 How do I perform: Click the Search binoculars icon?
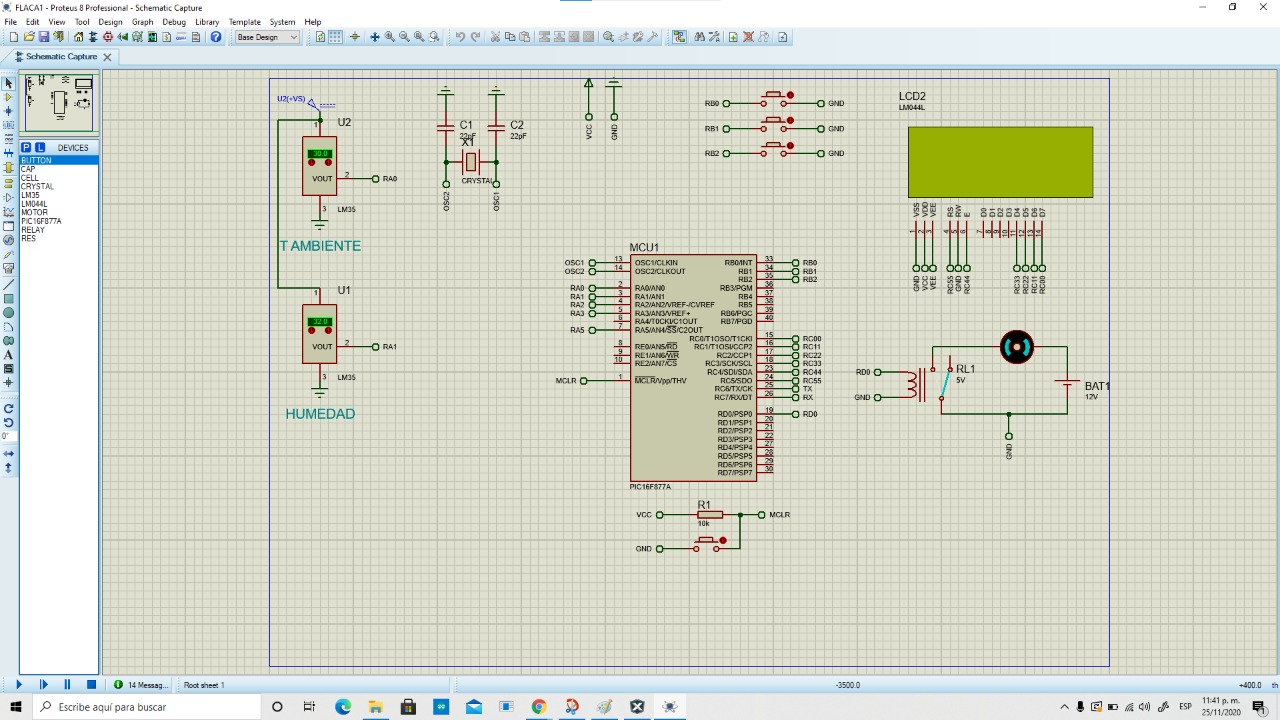699,37
